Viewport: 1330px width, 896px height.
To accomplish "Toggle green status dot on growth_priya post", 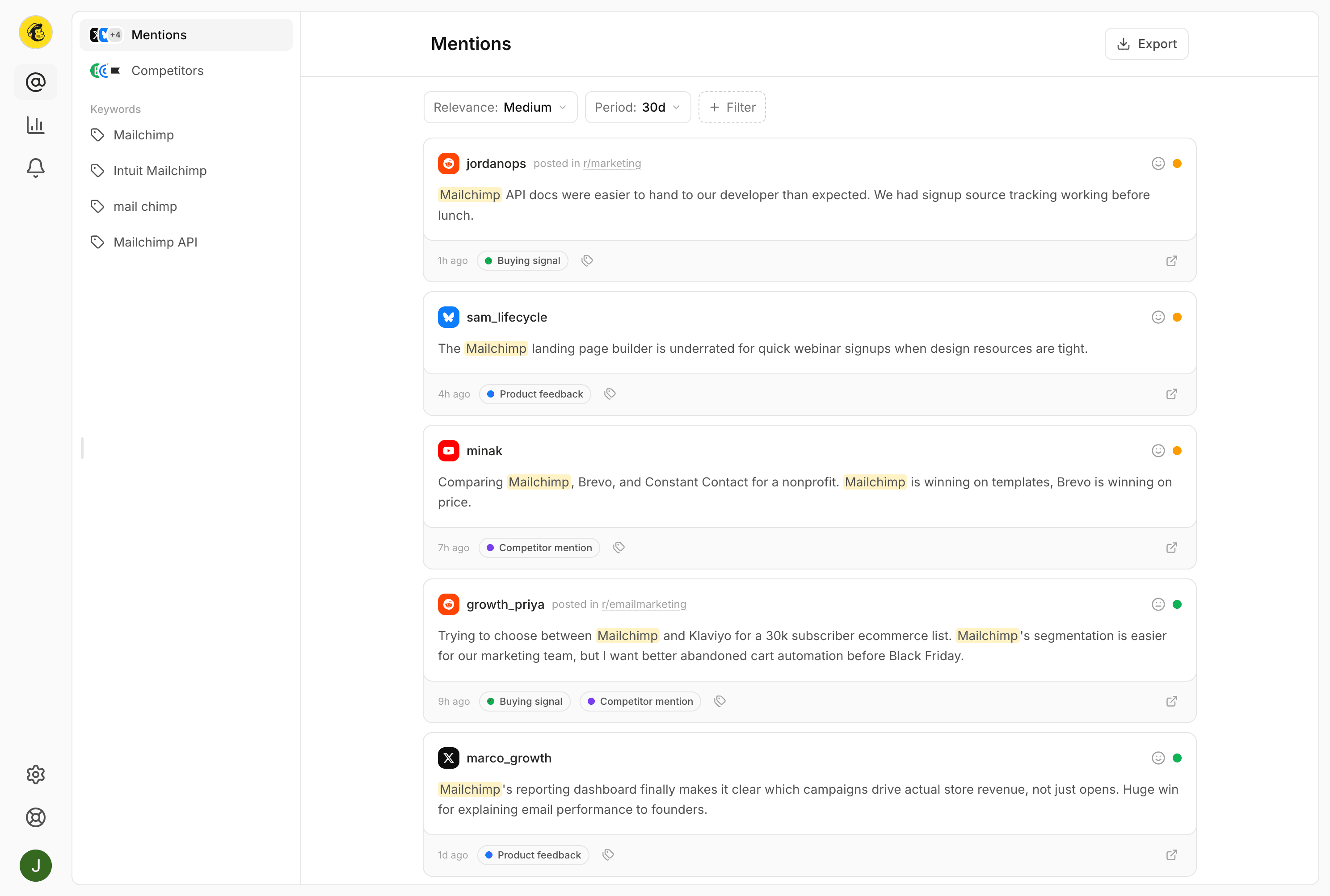I will 1177,605.
